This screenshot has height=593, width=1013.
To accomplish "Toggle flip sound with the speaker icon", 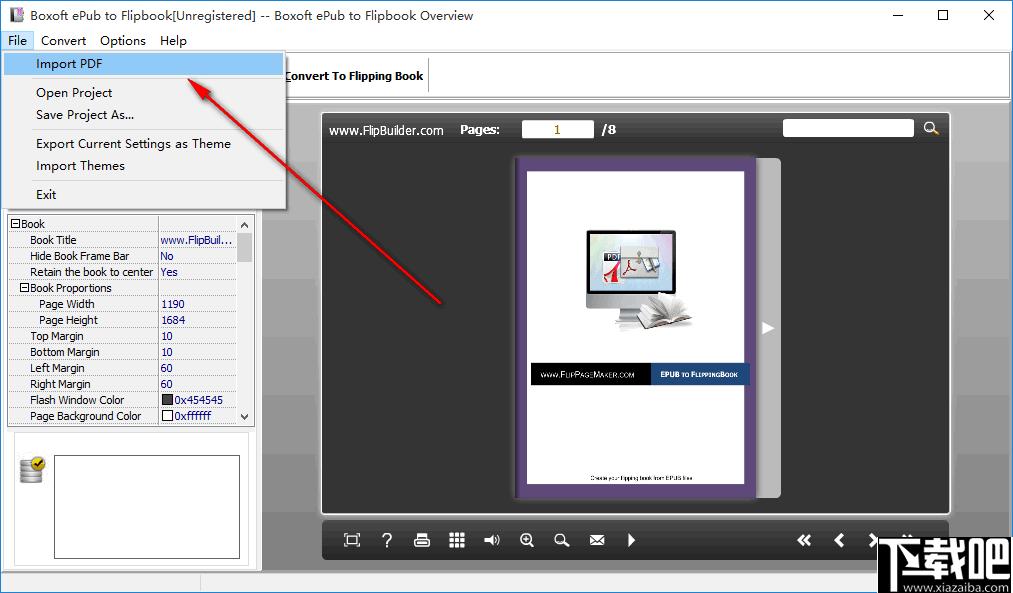I will tap(492, 540).
